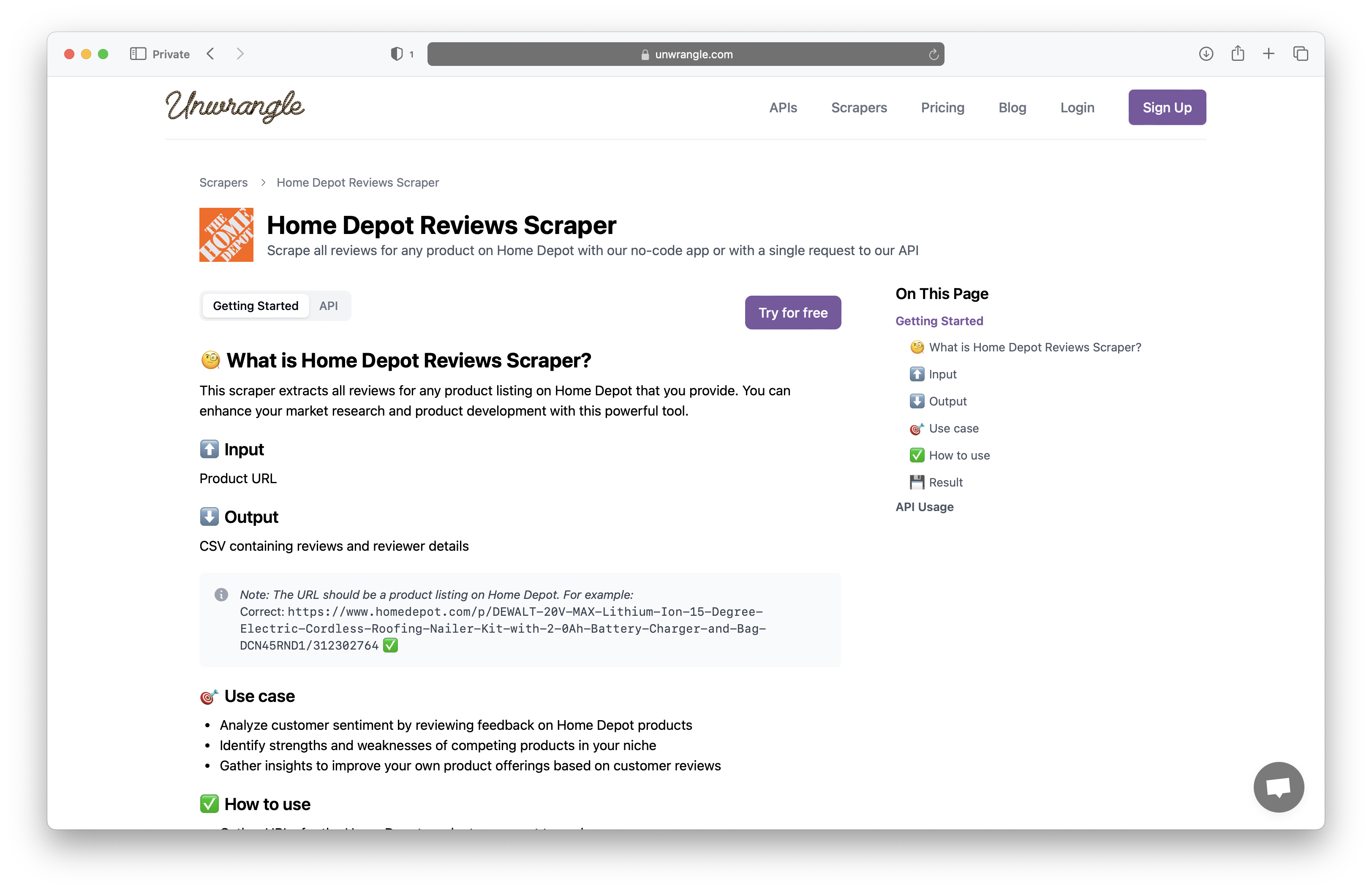Open the Blog nav link
The image size is (1372, 892).
tap(1012, 107)
